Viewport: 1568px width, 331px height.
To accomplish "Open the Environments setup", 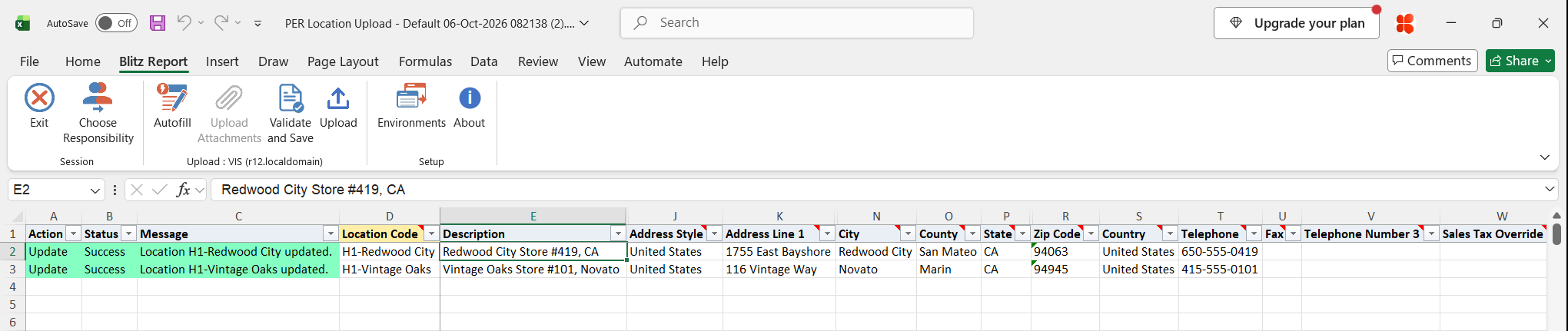I will (x=411, y=106).
